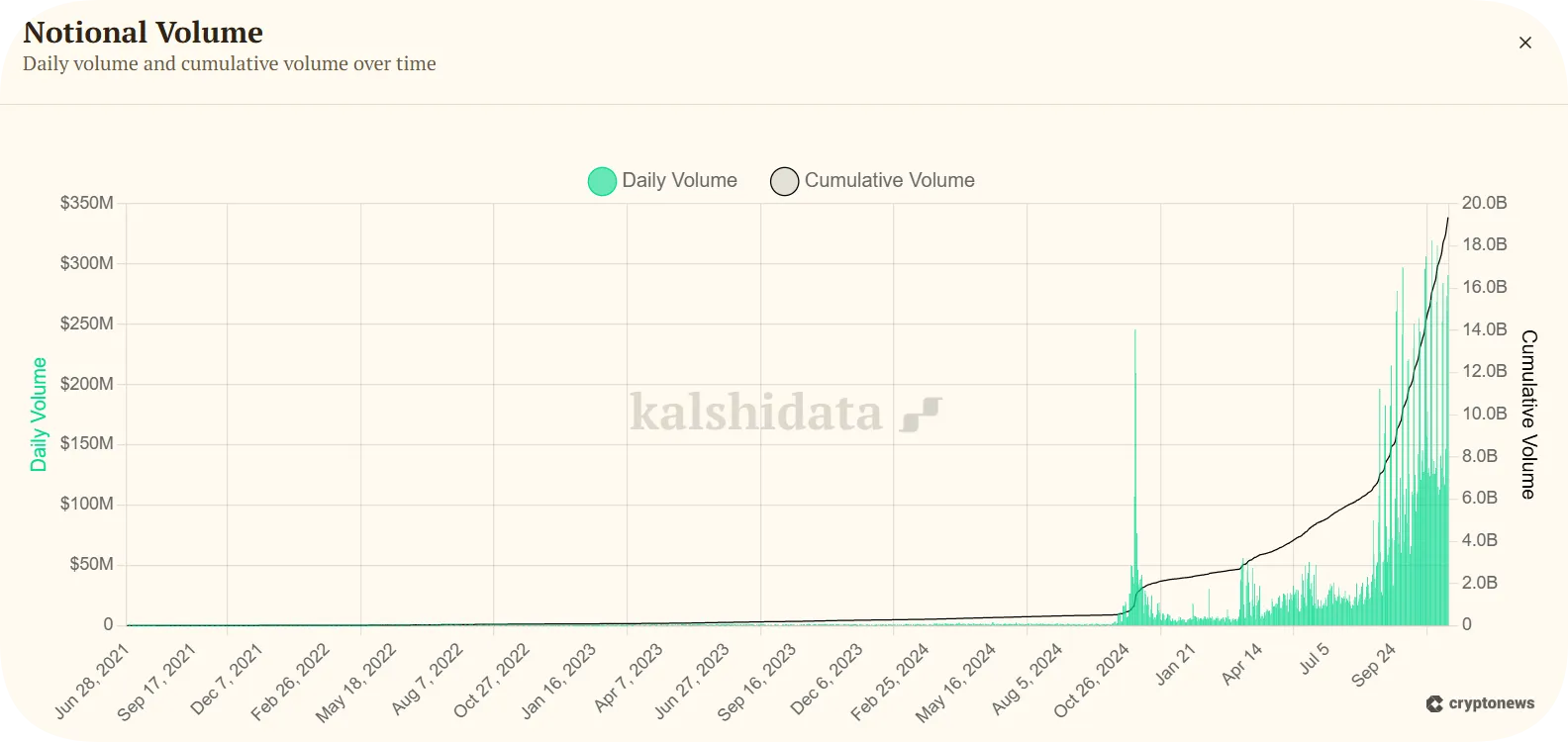Click the 20.0B cumulative axis tick

1483,203
